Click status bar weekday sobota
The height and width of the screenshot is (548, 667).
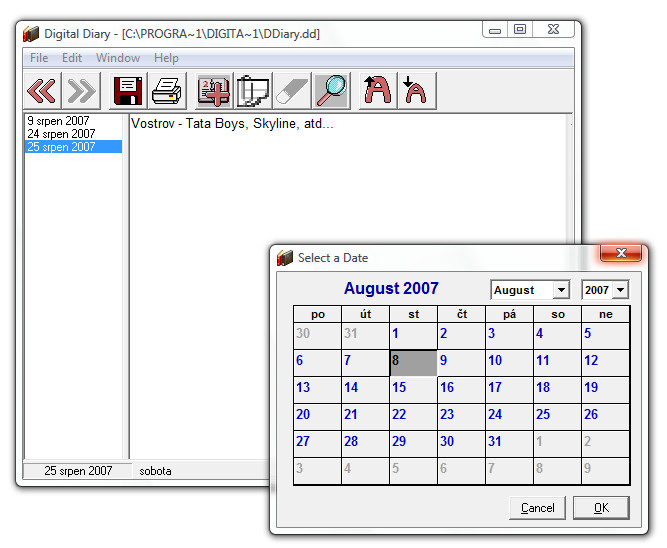(155, 471)
